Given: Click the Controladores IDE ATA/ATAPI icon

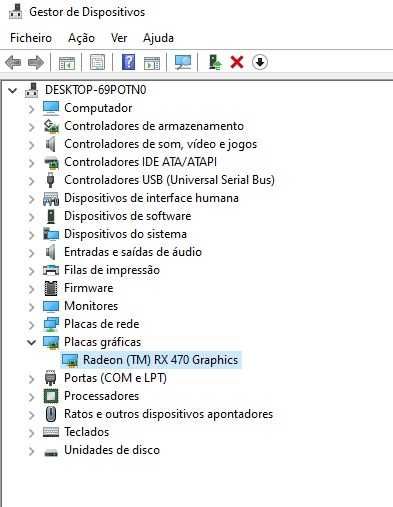Looking at the screenshot, I should tap(51, 162).
